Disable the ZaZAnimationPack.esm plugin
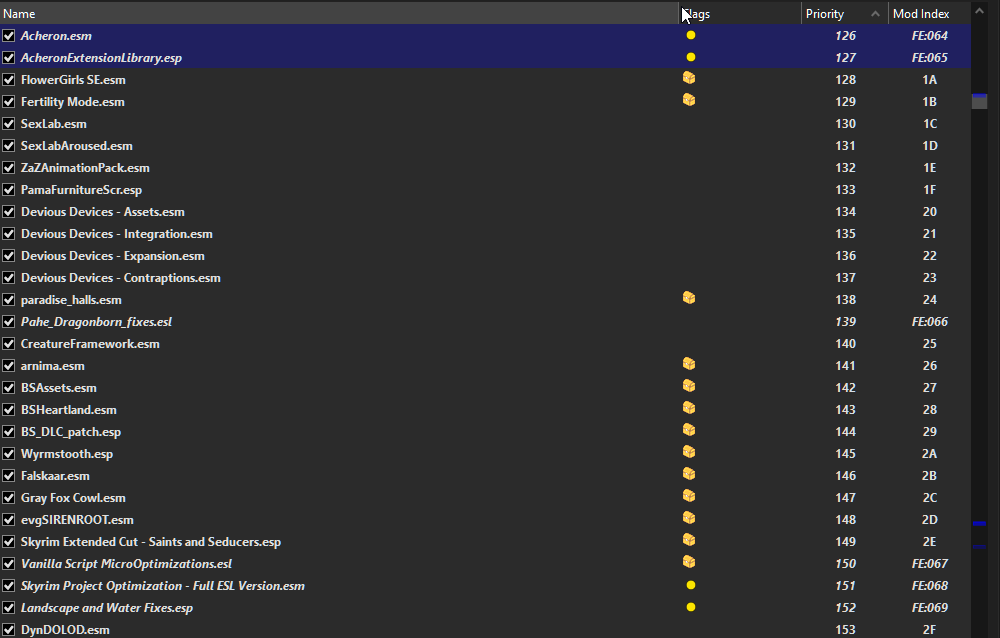Viewport: 1000px width, 638px height. (8, 168)
